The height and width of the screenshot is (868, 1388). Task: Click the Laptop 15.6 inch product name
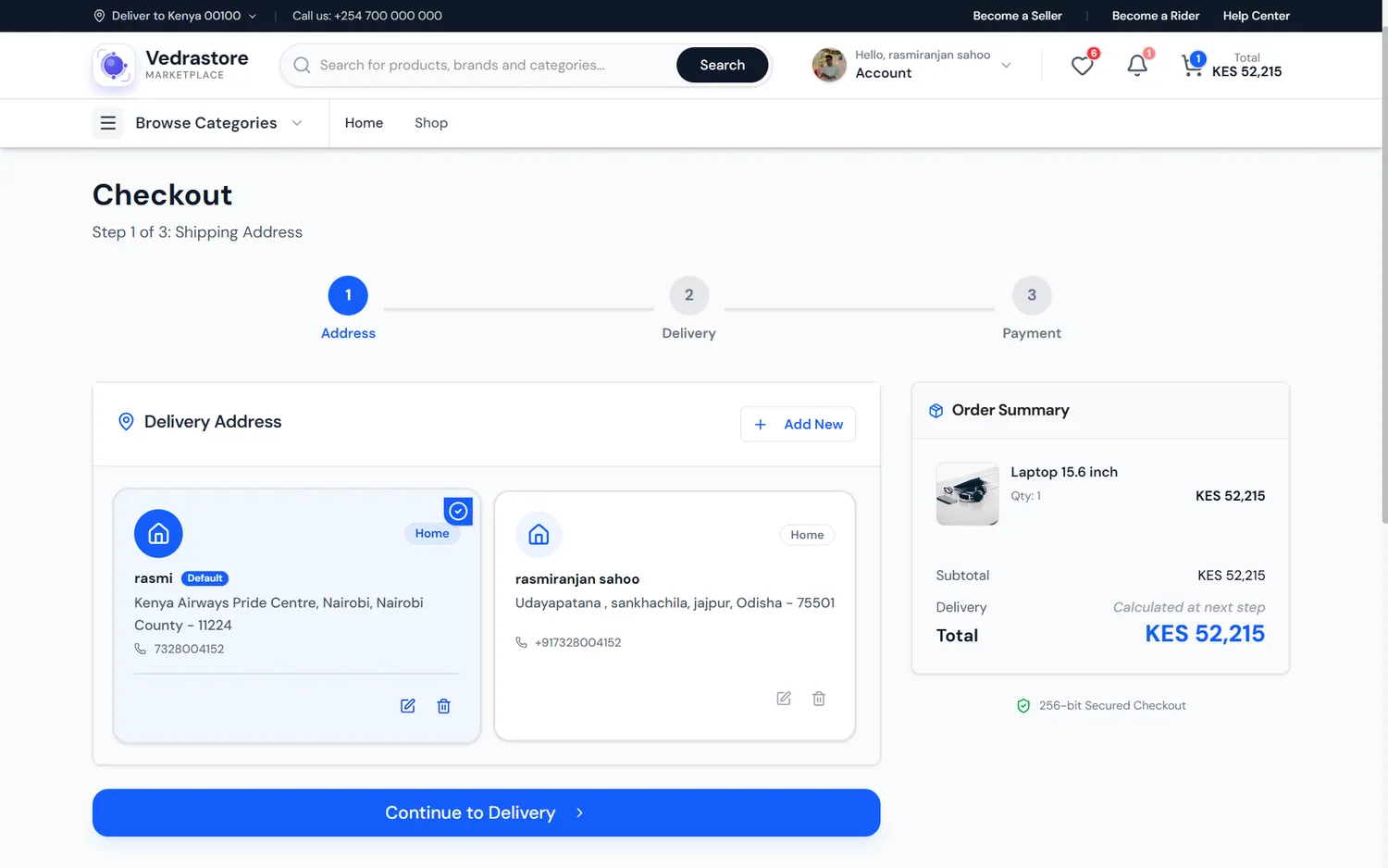[x=1064, y=472]
